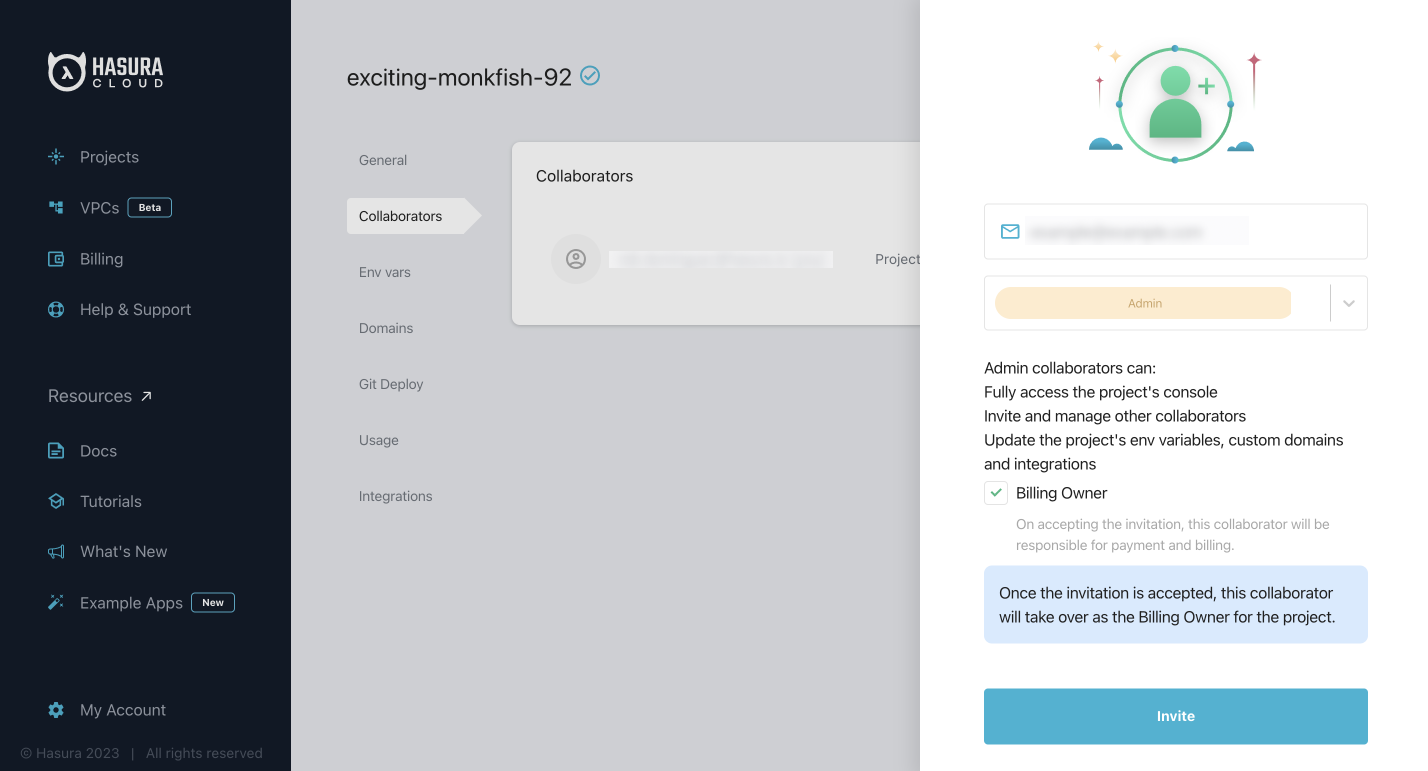Click the Docs document icon
This screenshot has width=1428, height=771.
[x=56, y=451]
